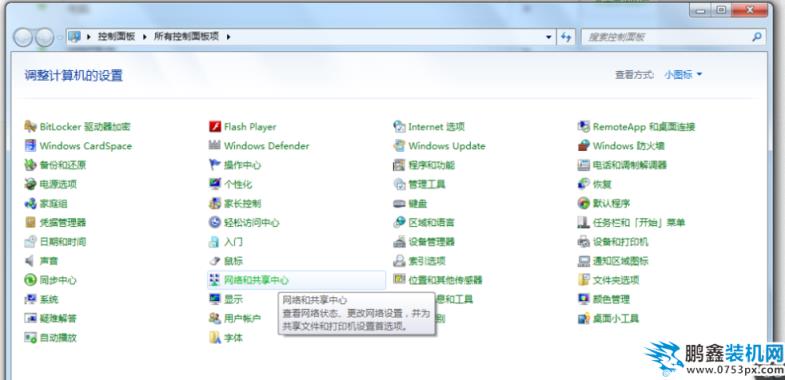This screenshot has width=785, height=380.
Task: Open 网络和共享中心 link
Action: click(x=256, y=280)
